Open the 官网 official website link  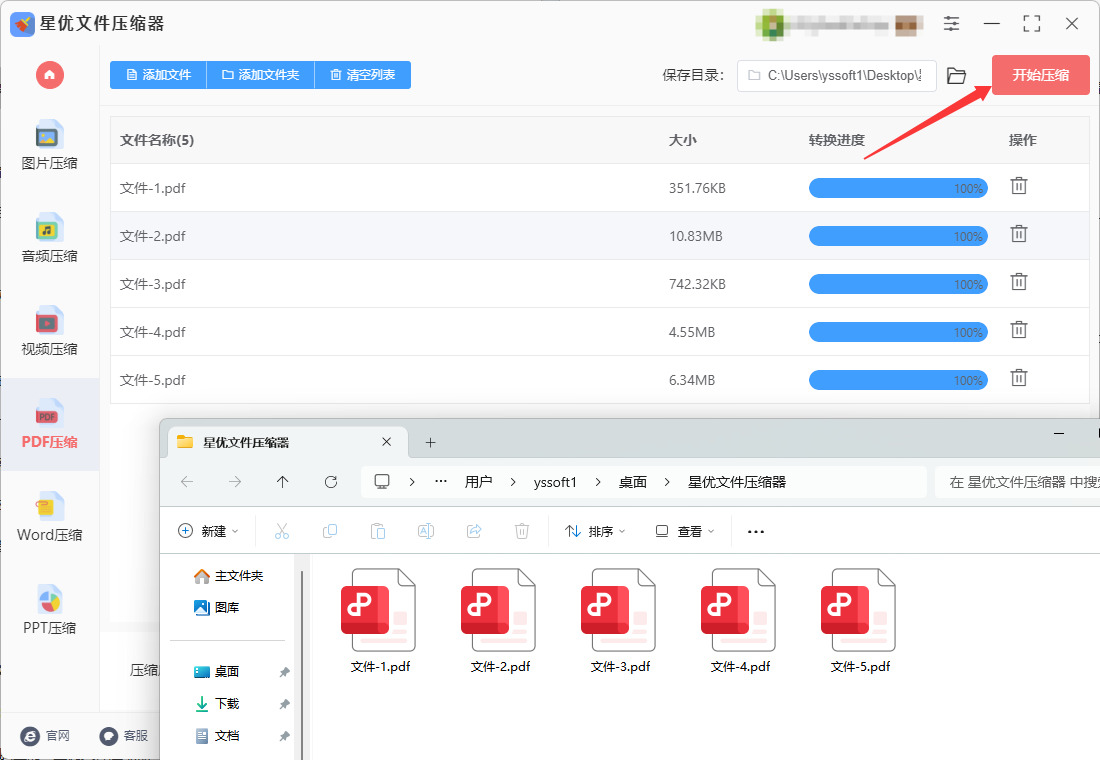46,735
